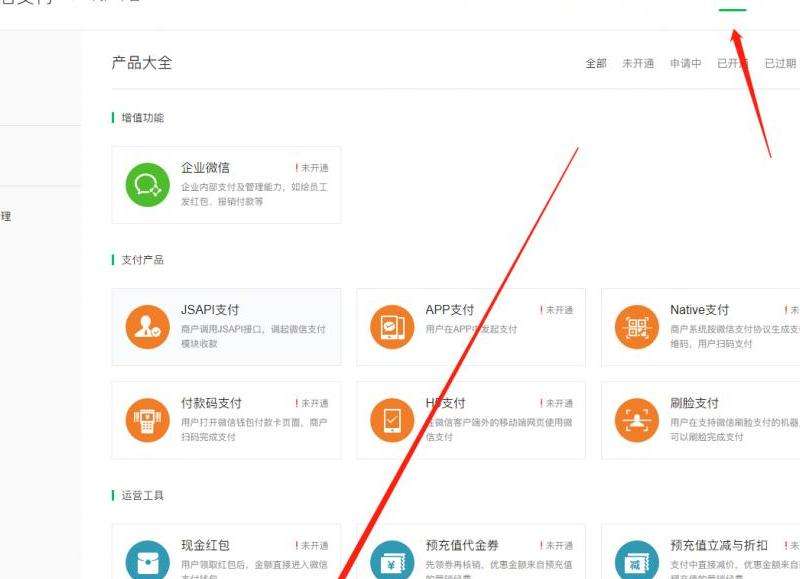This screenshot has width=800, height=579.
Task: Click the 增值功能 section heading
Action: pos(143,118)
